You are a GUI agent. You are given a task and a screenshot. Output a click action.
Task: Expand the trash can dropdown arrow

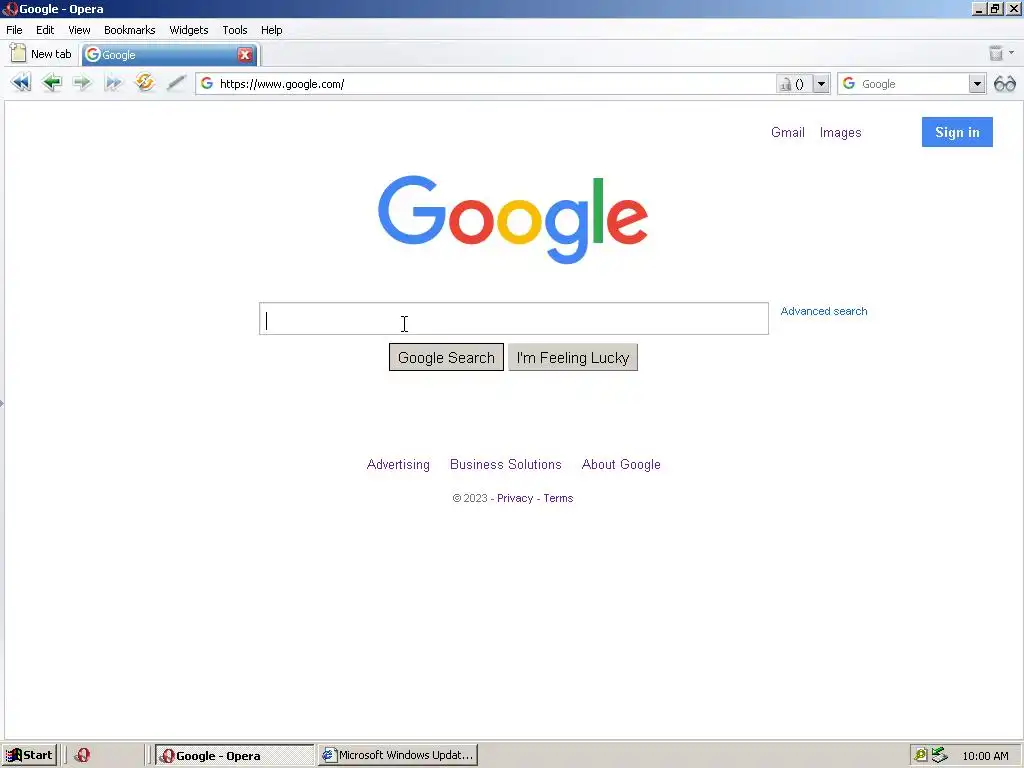tap(1012, 53)
